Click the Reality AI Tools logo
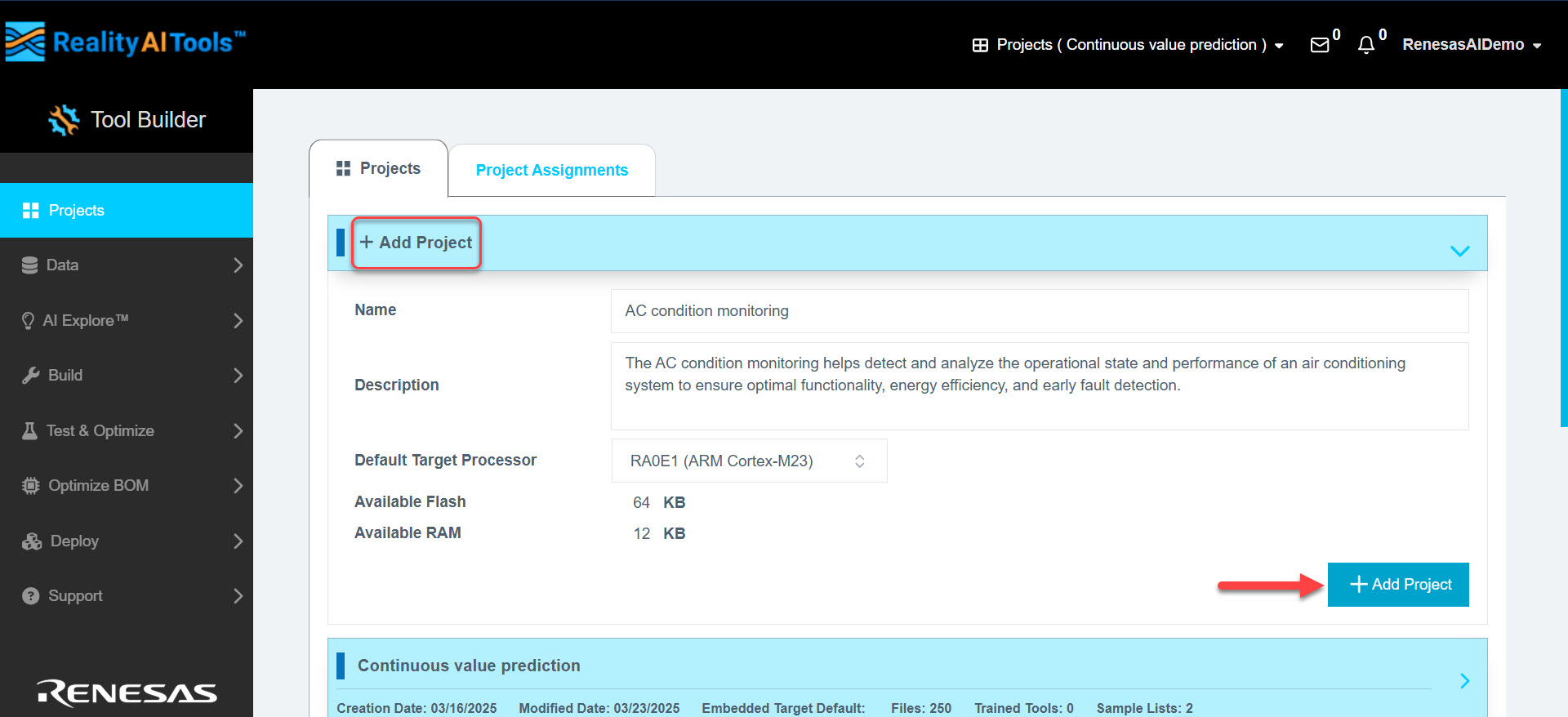Image resolution: width=1568 pixels, height=717 pixels. click(125, 42)
